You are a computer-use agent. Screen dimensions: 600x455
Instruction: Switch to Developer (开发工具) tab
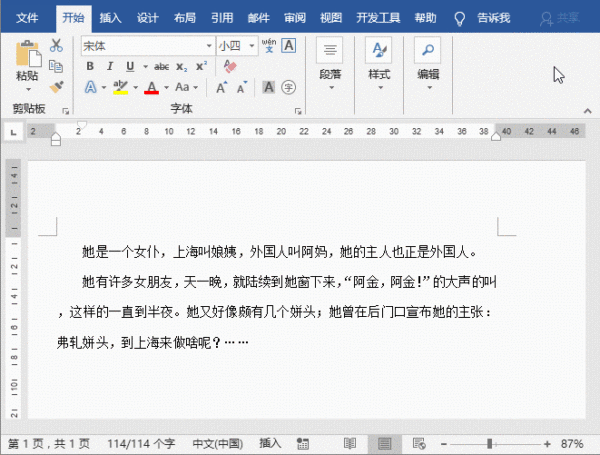pos(378,18)
